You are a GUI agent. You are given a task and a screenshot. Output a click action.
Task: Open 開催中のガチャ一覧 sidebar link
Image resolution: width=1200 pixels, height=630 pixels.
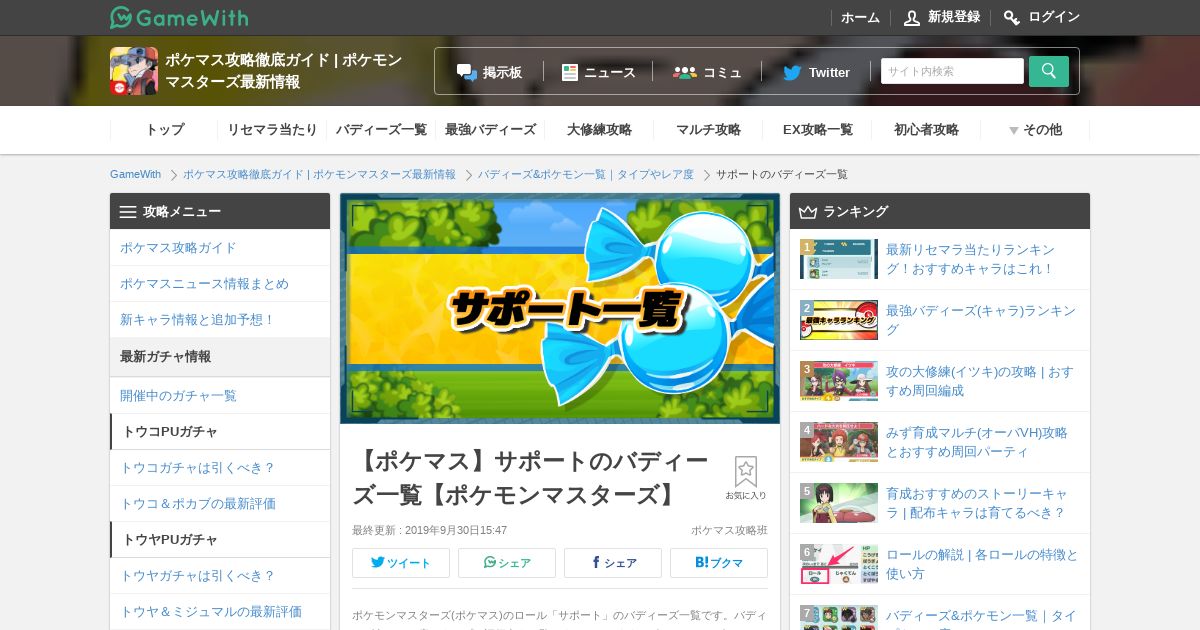click(x=220, y=396)
